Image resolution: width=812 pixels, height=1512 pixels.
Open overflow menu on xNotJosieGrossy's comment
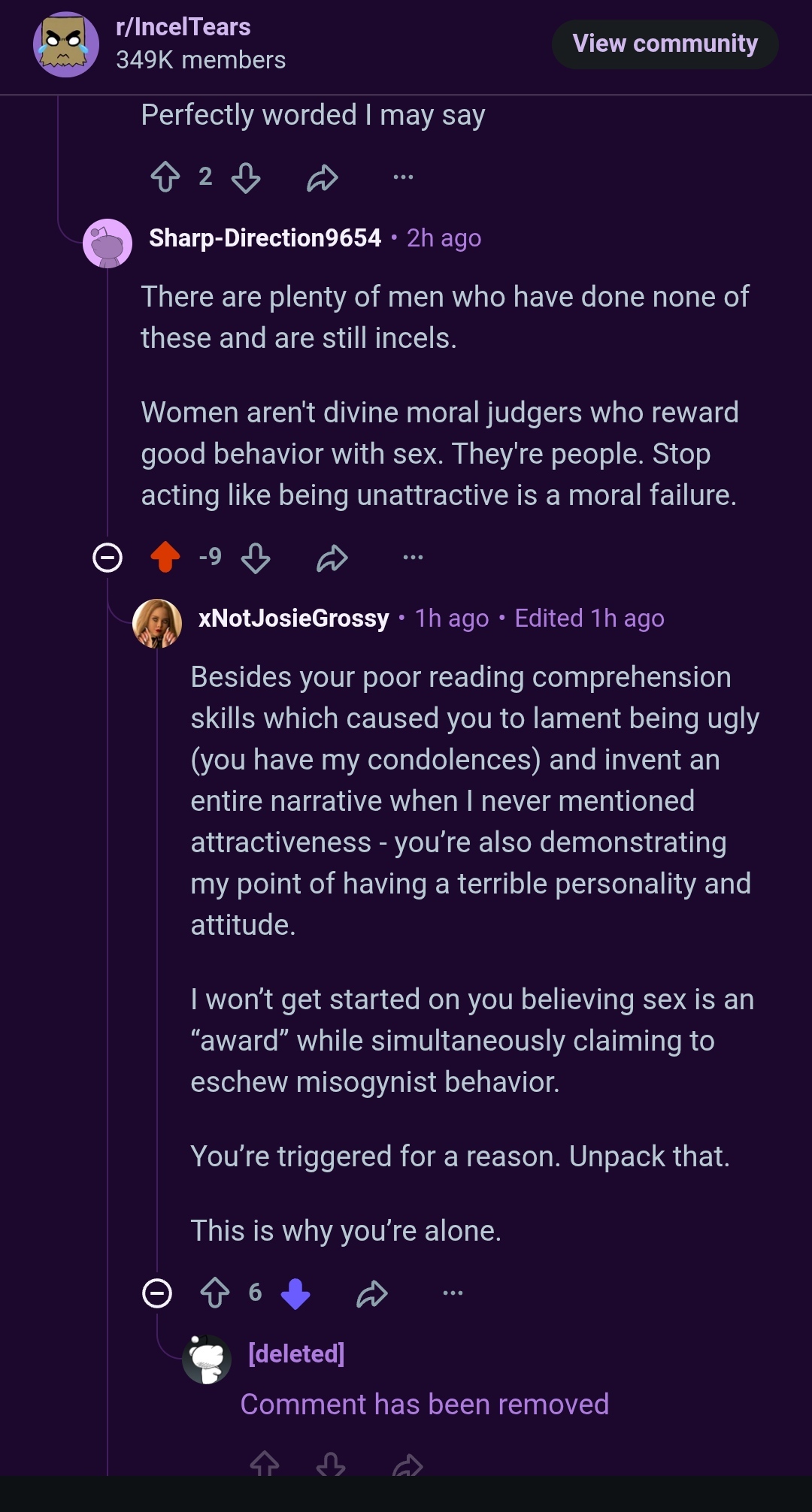(453, 1293)
